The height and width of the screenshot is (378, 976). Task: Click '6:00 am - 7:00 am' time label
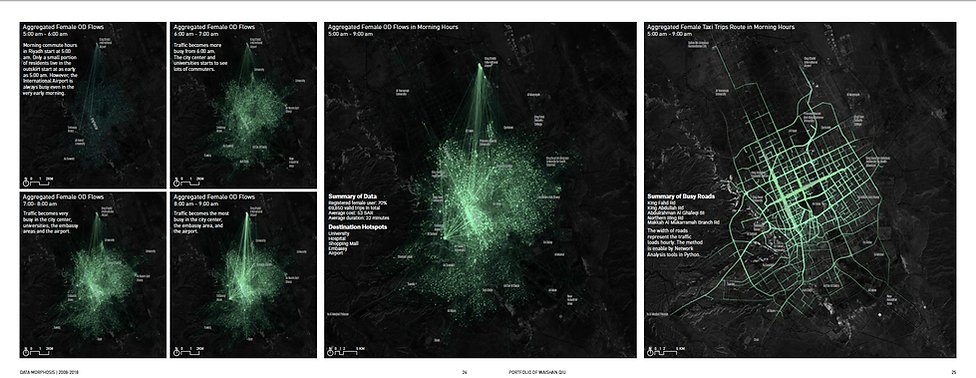tap(194, 34)
